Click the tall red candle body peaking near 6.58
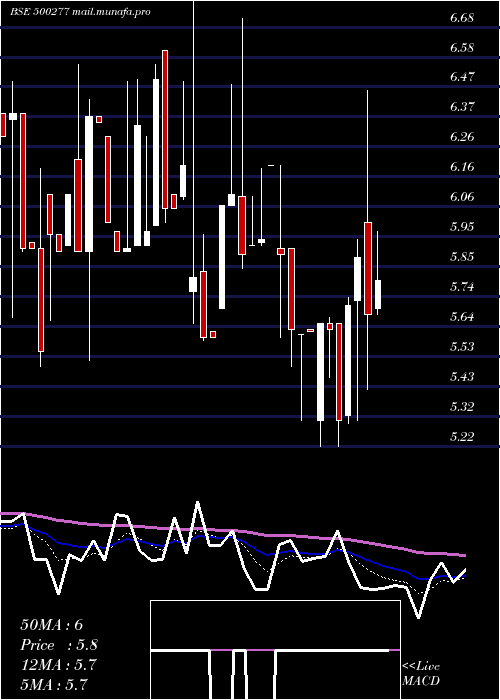500x700 pixels. click(165, 129)
